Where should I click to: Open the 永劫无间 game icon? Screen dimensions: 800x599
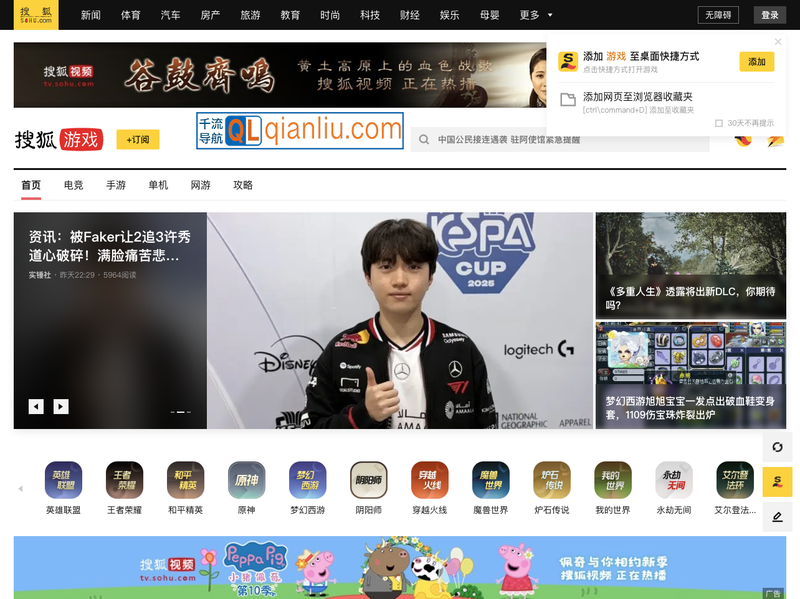pyautogui.click(x=673, y=480)
